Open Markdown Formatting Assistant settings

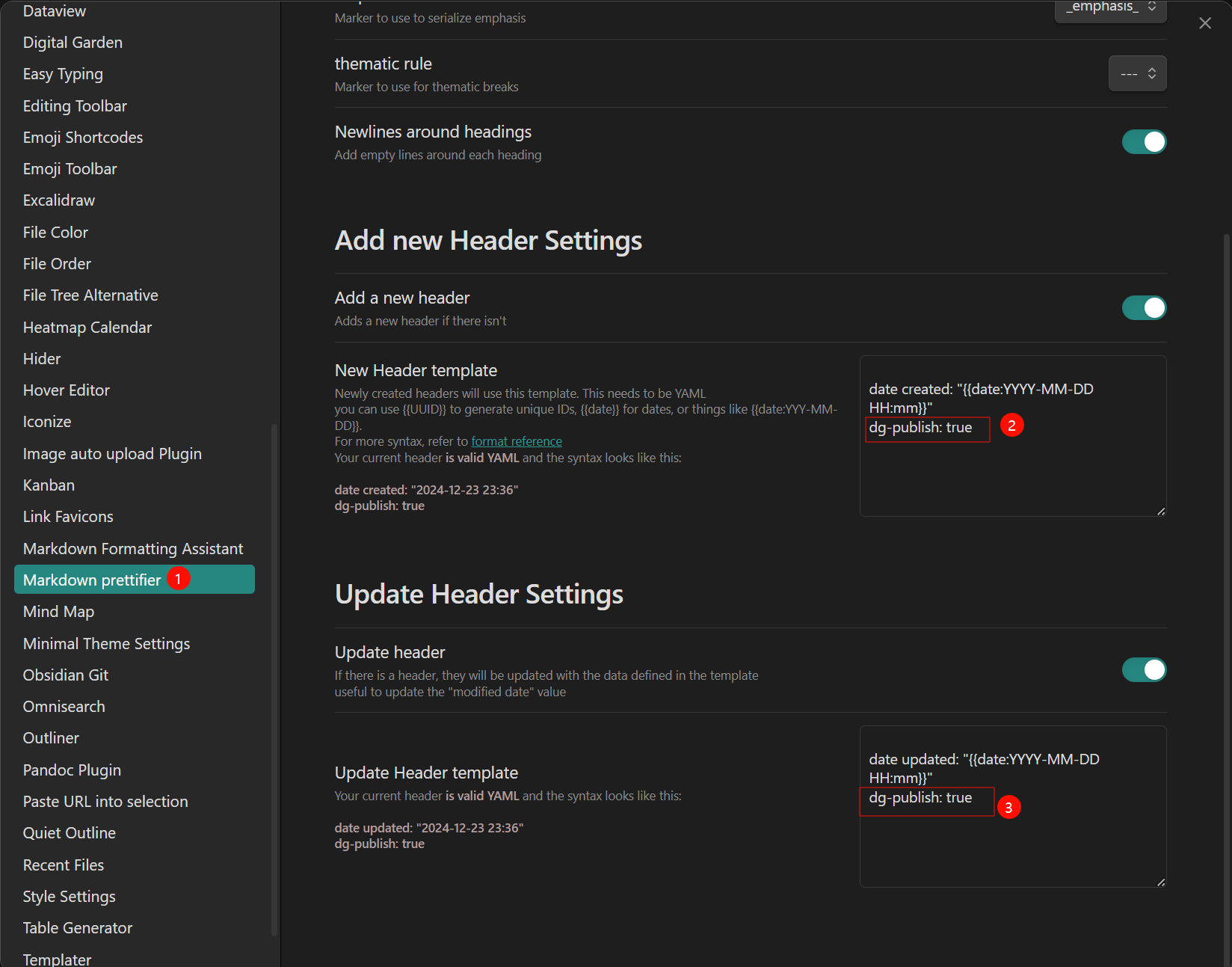click(135, 549)
